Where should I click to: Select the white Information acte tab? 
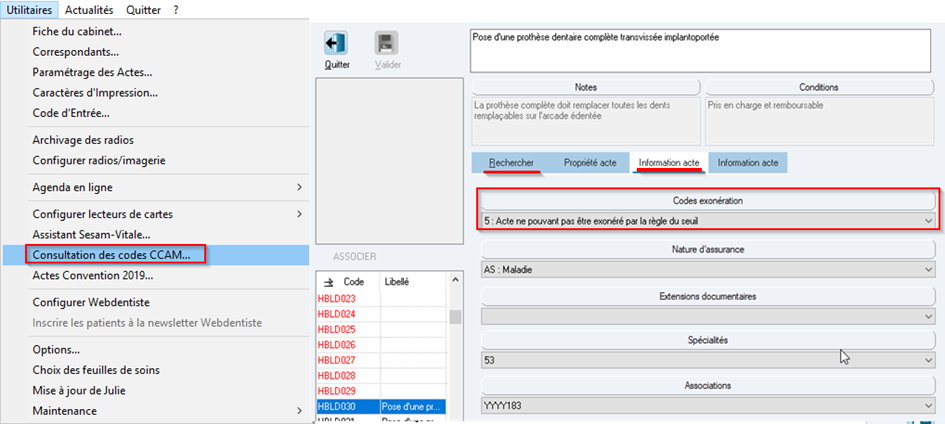[x=669, y=163]
